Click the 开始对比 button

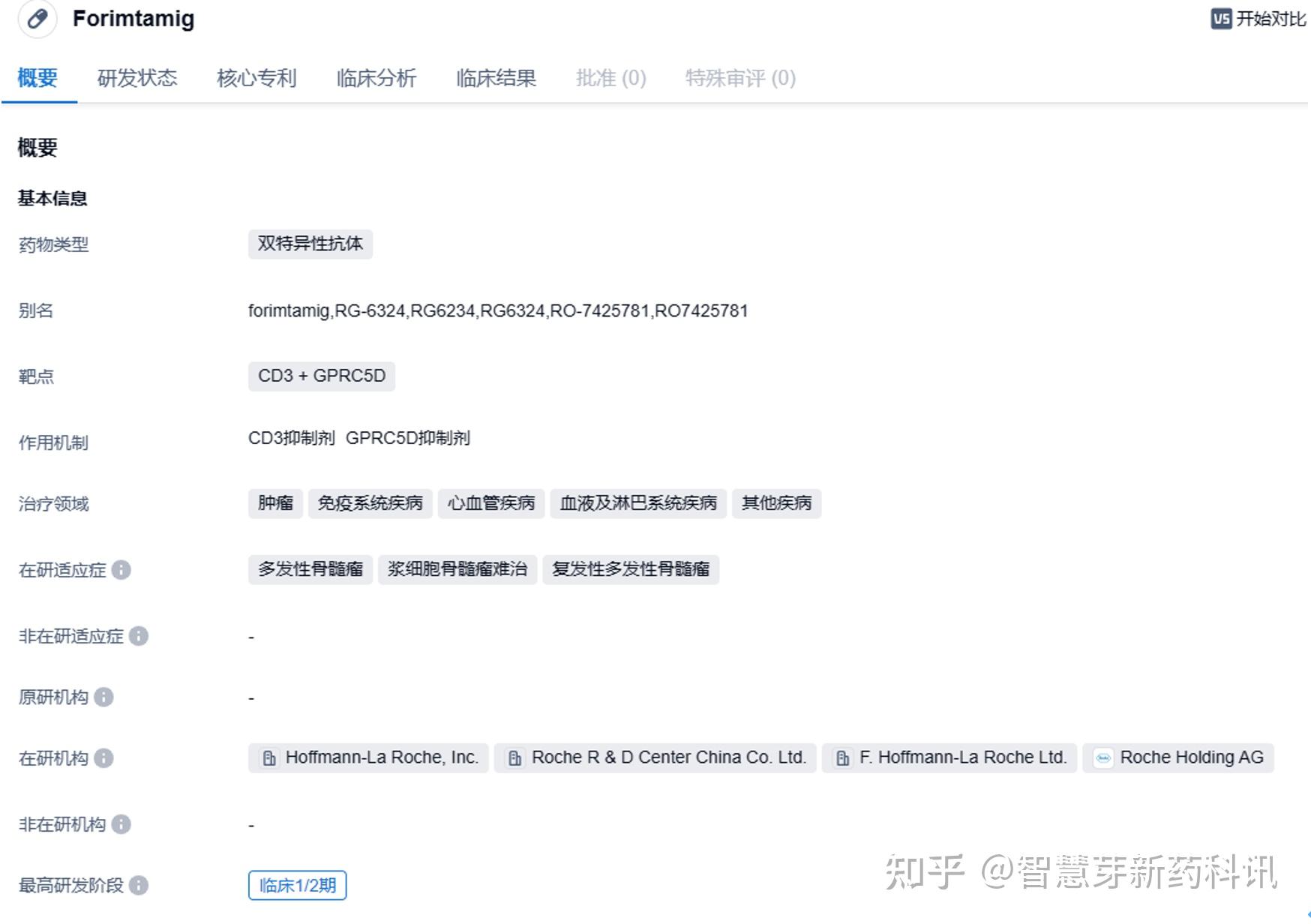(x=1270, y=19)
